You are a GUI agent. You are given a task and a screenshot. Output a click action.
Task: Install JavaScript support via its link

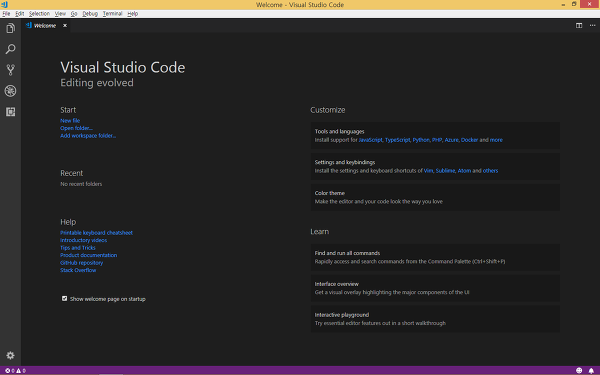click(370, 140)
